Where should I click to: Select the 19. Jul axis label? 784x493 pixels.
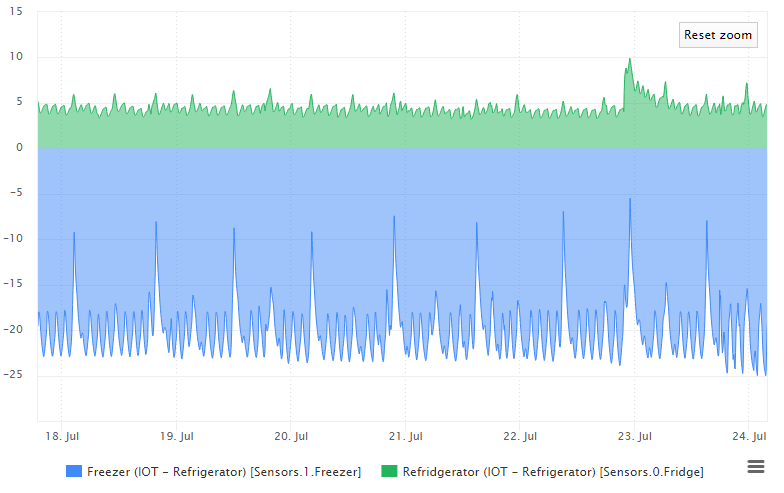tap(176, 436)
